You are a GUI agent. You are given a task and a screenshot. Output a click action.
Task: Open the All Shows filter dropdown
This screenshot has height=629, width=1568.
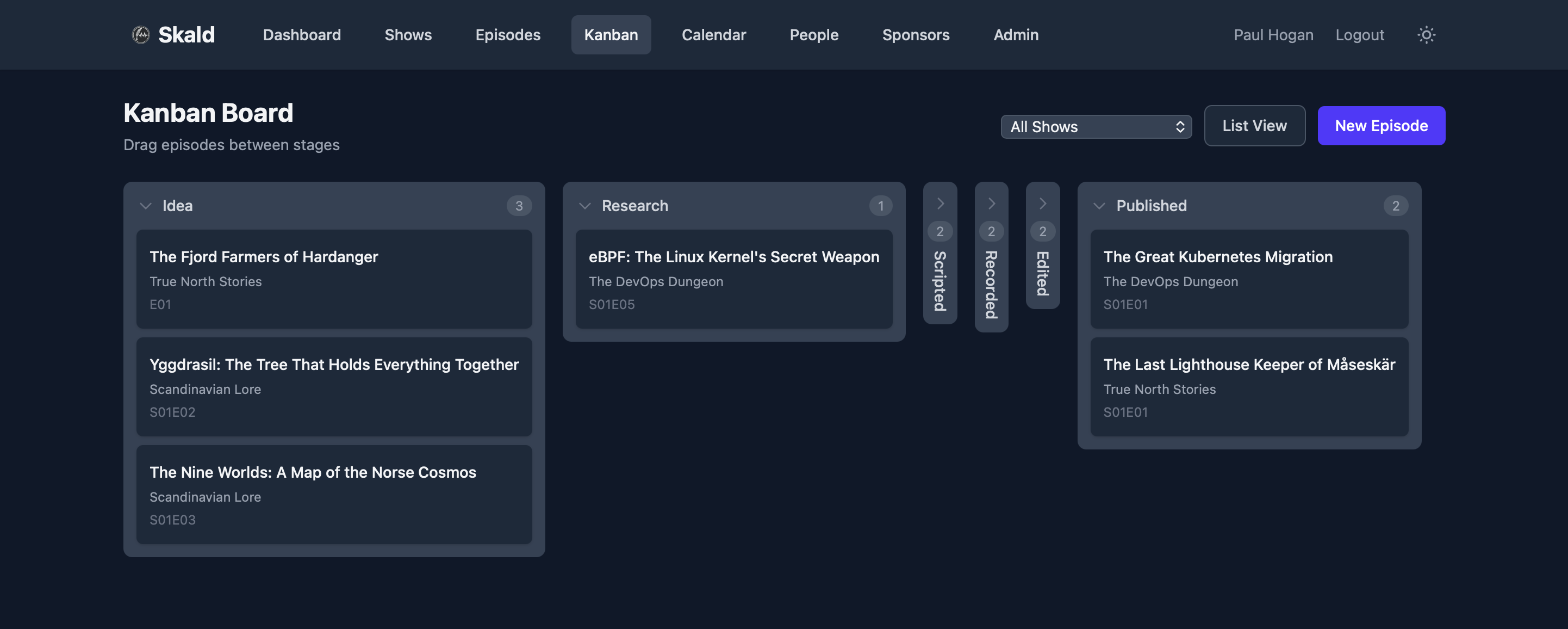1096,127
